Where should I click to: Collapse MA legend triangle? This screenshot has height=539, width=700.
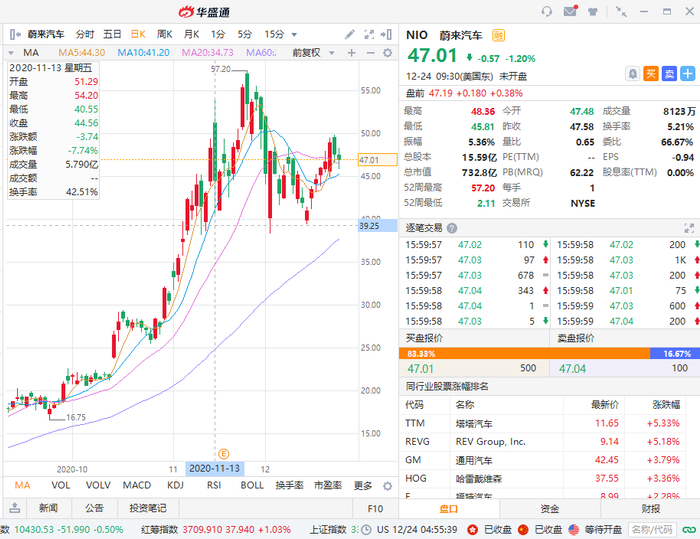11,53
